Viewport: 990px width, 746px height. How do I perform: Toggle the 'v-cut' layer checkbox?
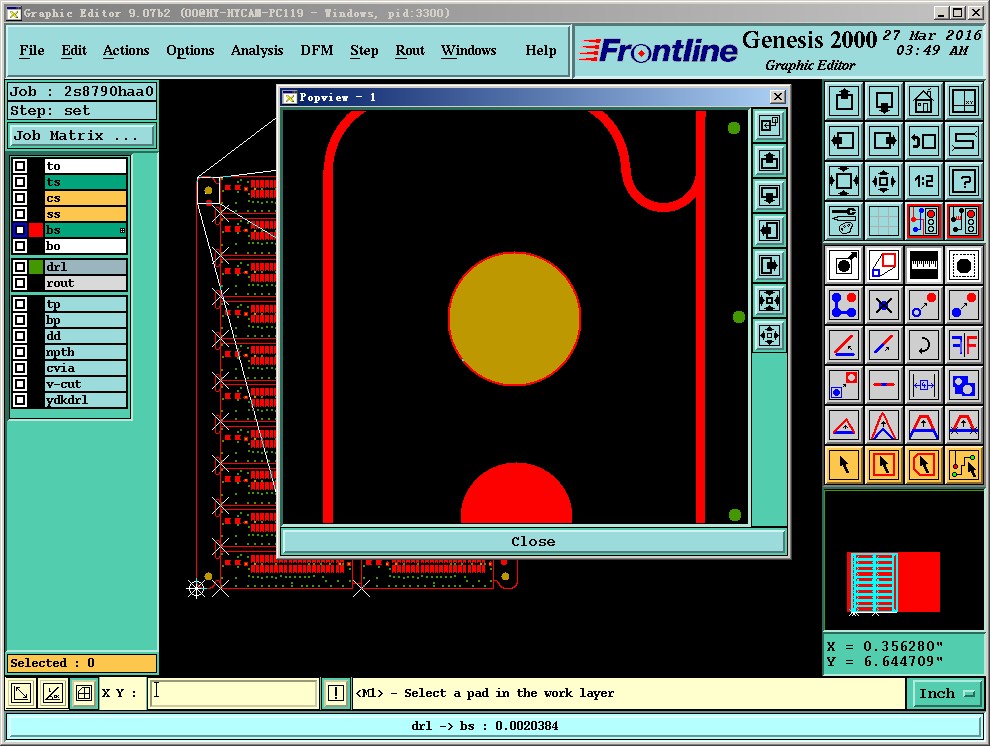point(20,384)
